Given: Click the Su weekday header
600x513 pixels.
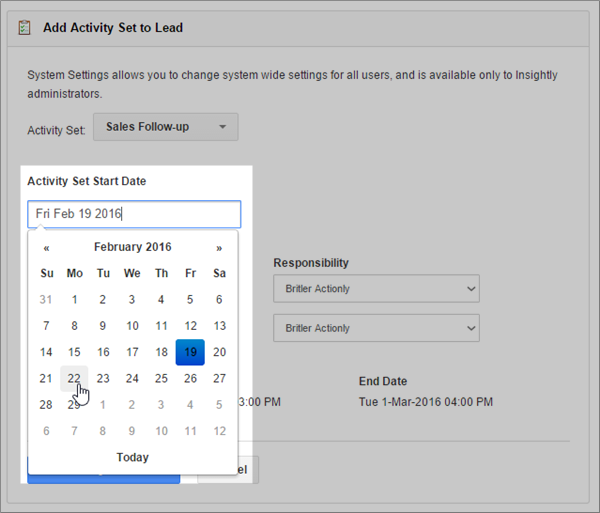Looking at the screenshot, I should tap(47, 273).
